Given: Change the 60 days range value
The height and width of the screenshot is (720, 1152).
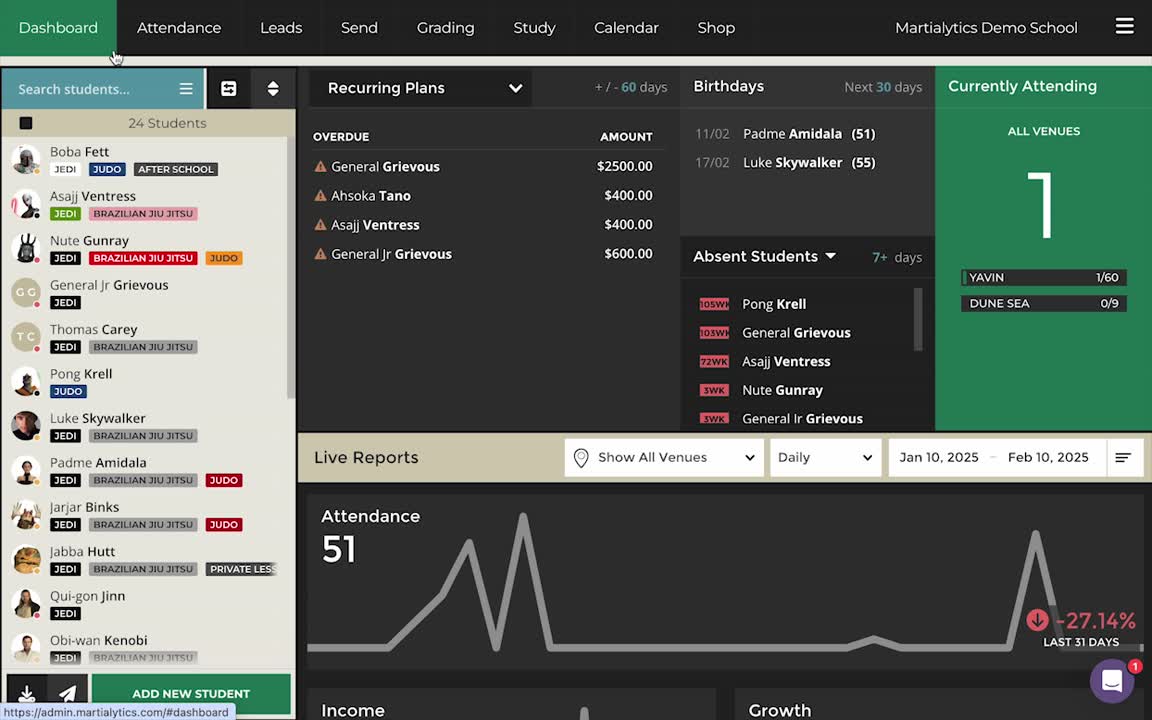Looking at the screenshot, I should click(x=629, y=87).
